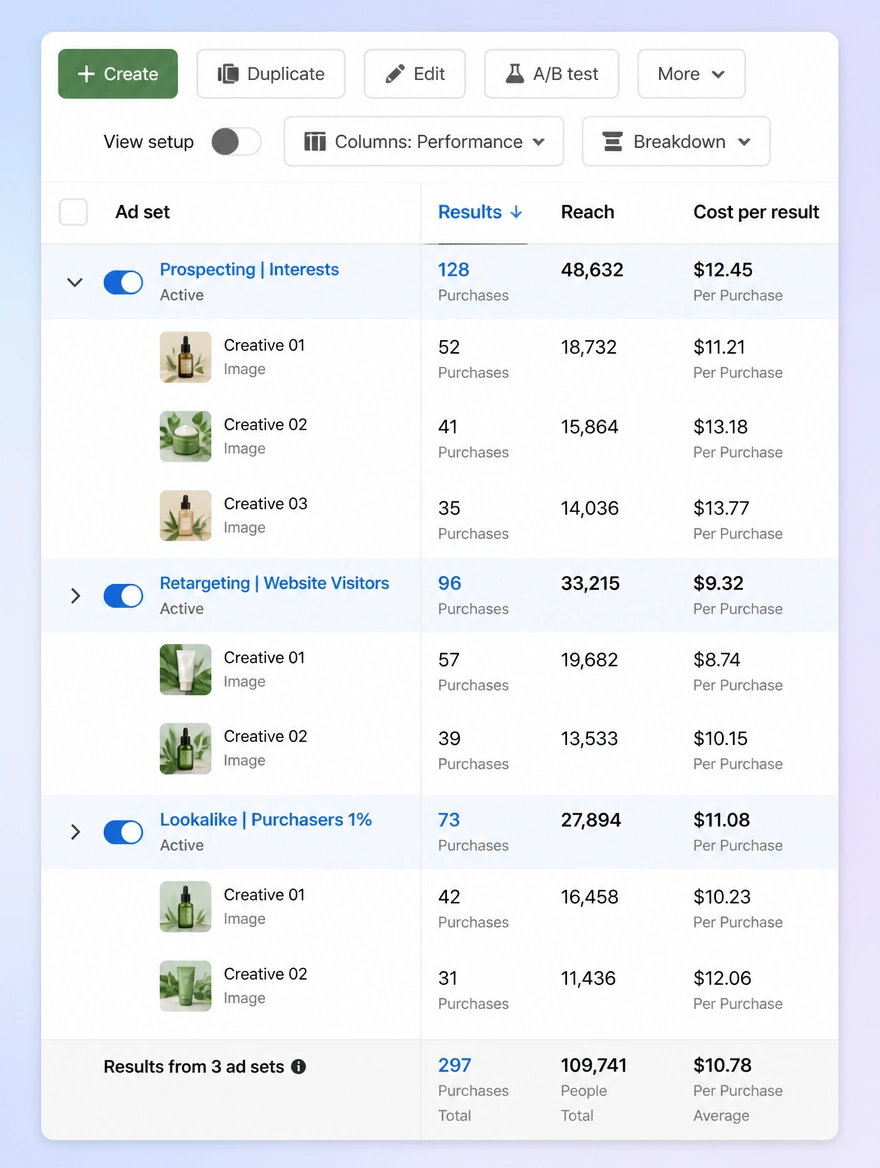The width and height of the screenshot is (880, 1168).
Task: Select the Creative 03 name under Prospecting
Action: pyautogui.click(x=265, y=504)
